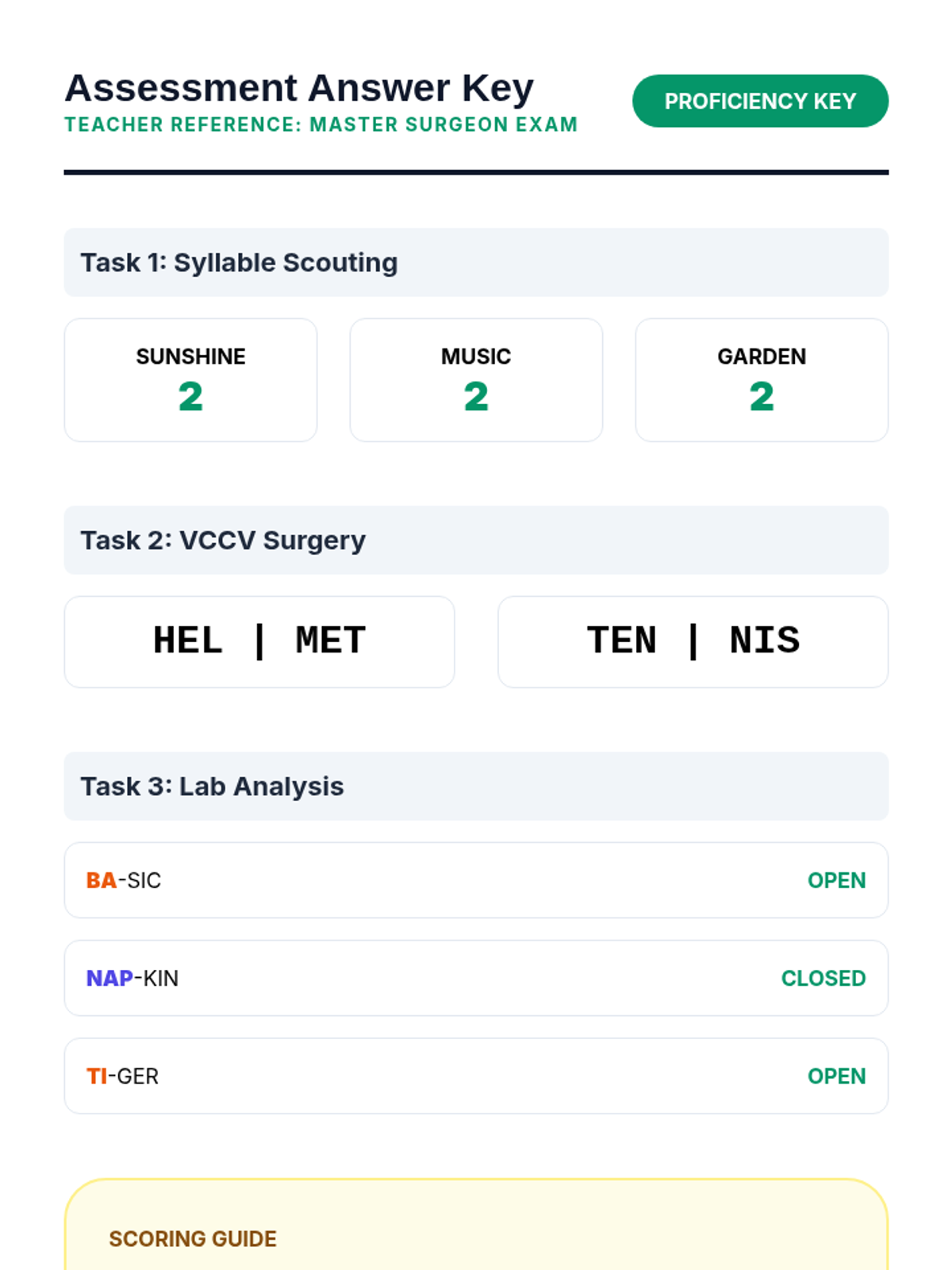Open the Task 2: VCCV Surgery header
952x1270 pixels.
(x=476, y=540)
